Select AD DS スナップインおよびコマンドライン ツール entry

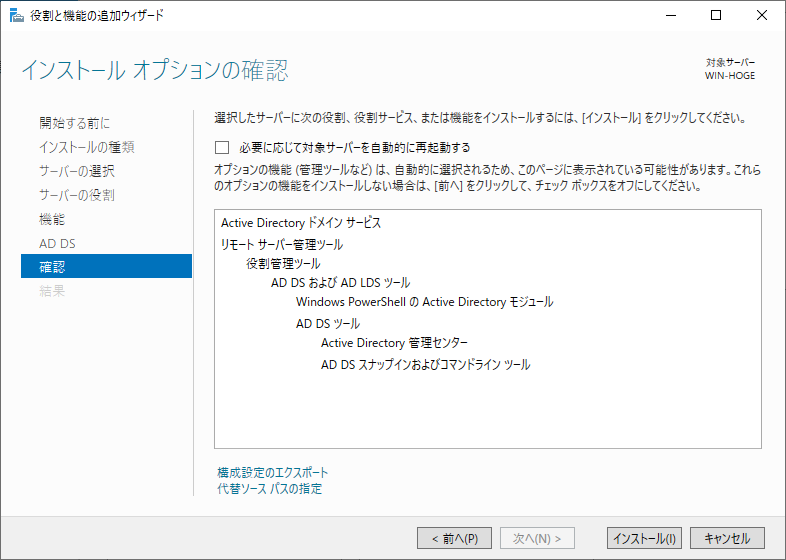coord(426,364)
